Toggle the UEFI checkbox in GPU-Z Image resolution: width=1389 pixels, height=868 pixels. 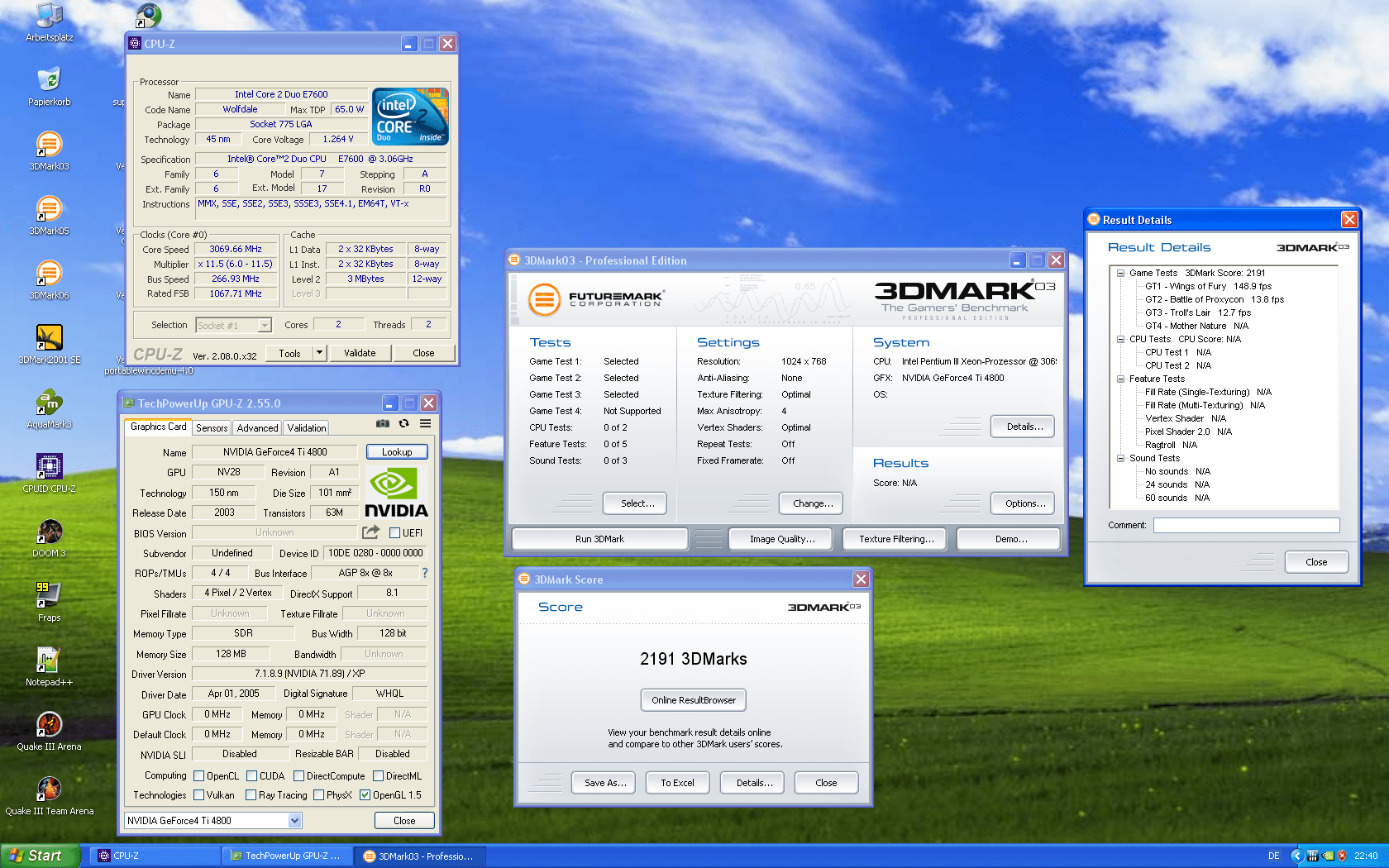coord(395,533)
